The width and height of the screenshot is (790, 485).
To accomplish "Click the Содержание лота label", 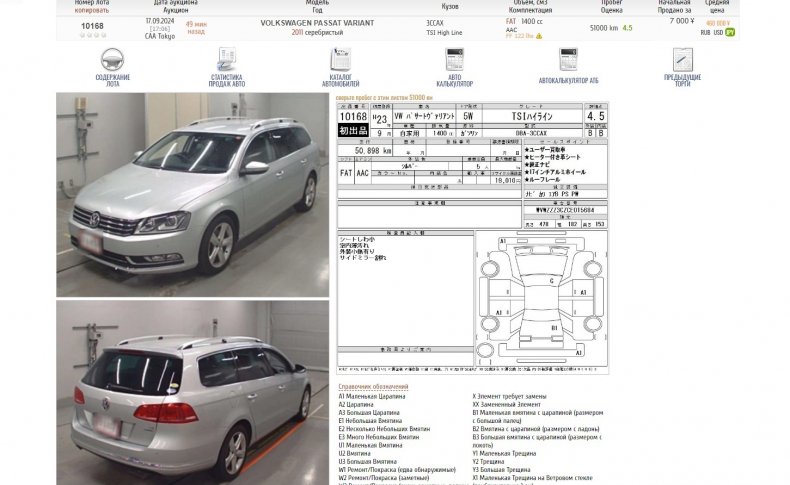I will [x=112, y=81].
